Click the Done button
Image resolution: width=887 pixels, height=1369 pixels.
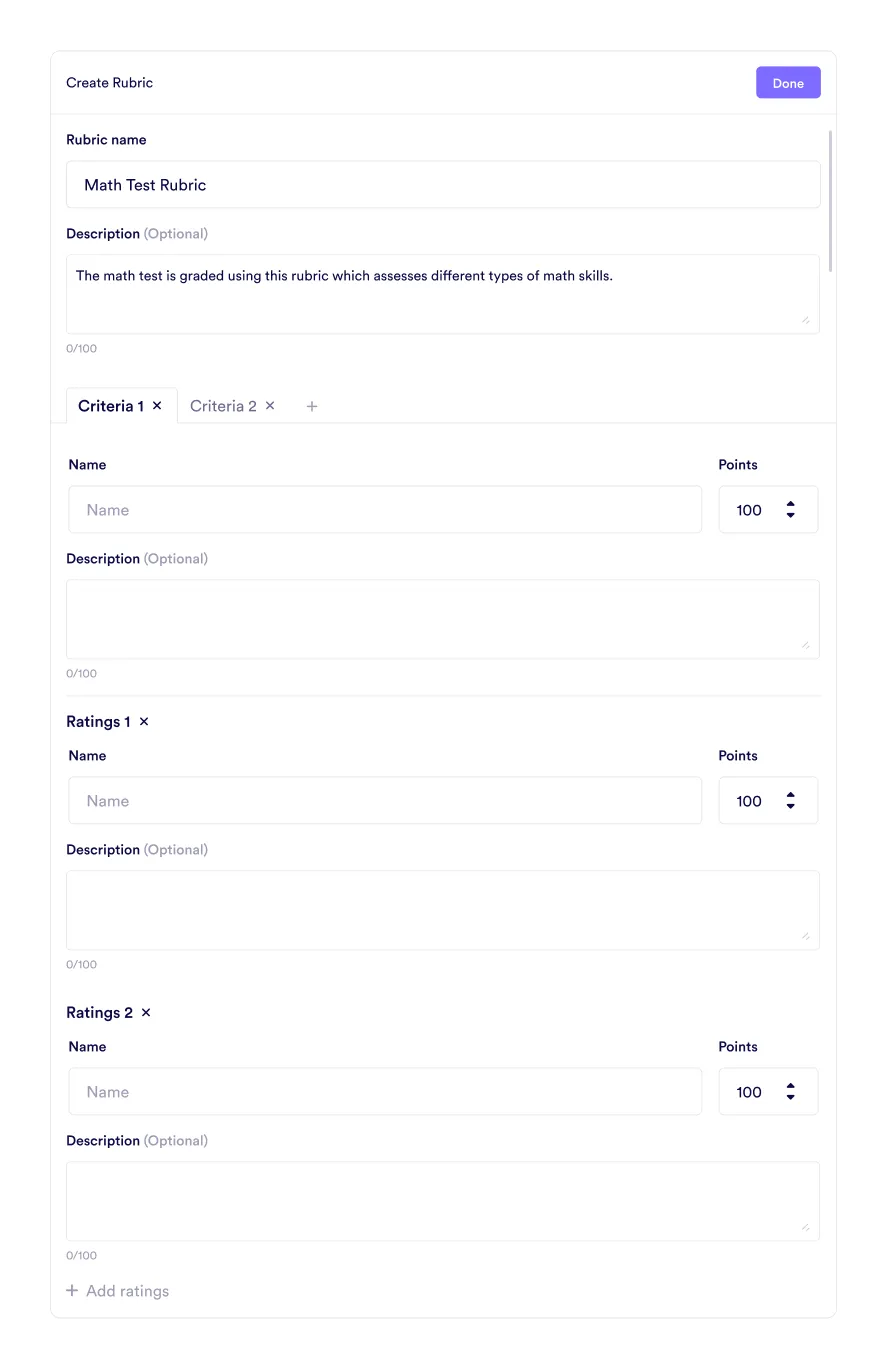[x=788, y=82]
